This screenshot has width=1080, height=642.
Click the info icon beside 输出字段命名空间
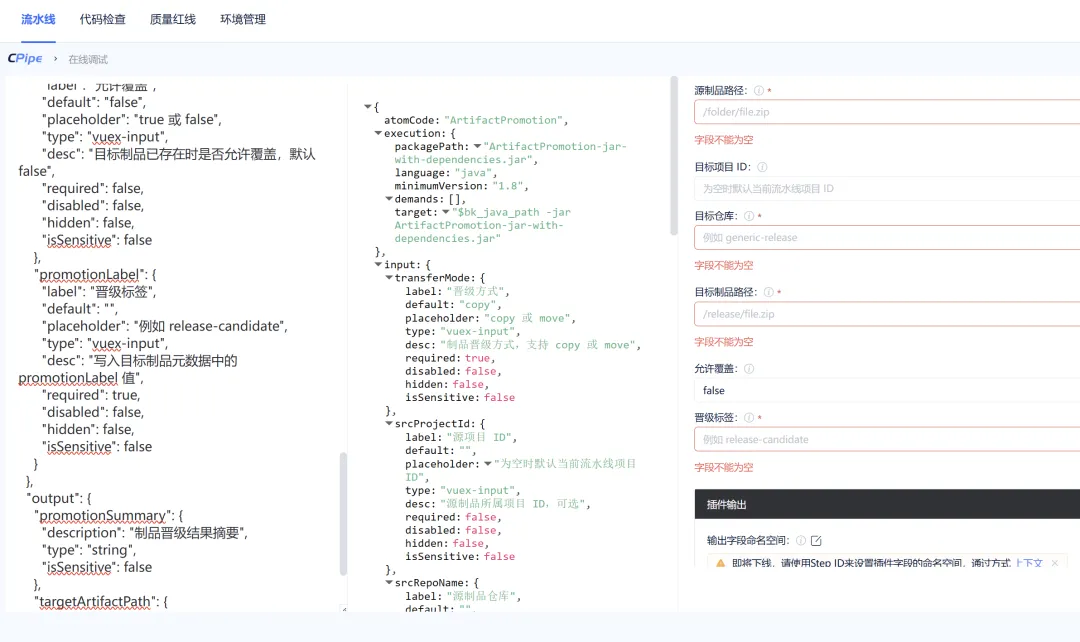coord(800,541)
